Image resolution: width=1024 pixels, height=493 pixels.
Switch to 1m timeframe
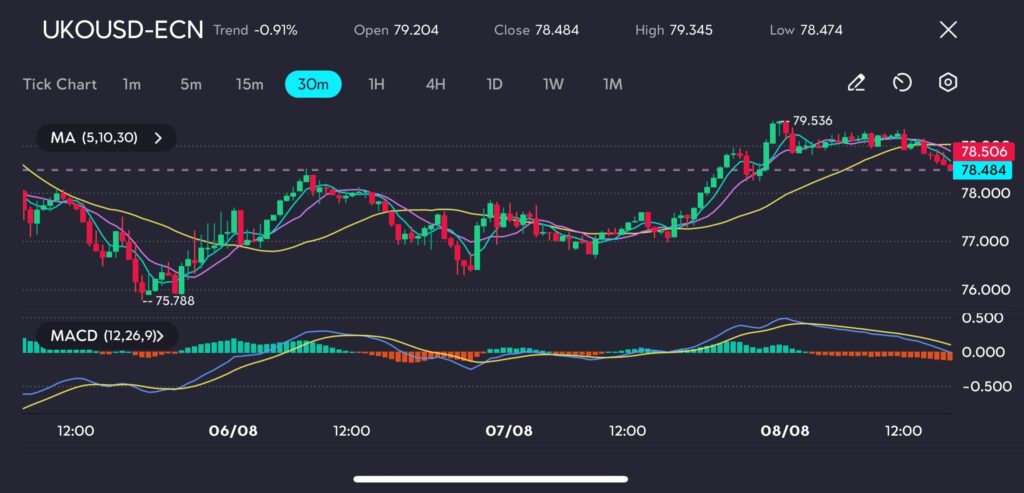point(131,84)
